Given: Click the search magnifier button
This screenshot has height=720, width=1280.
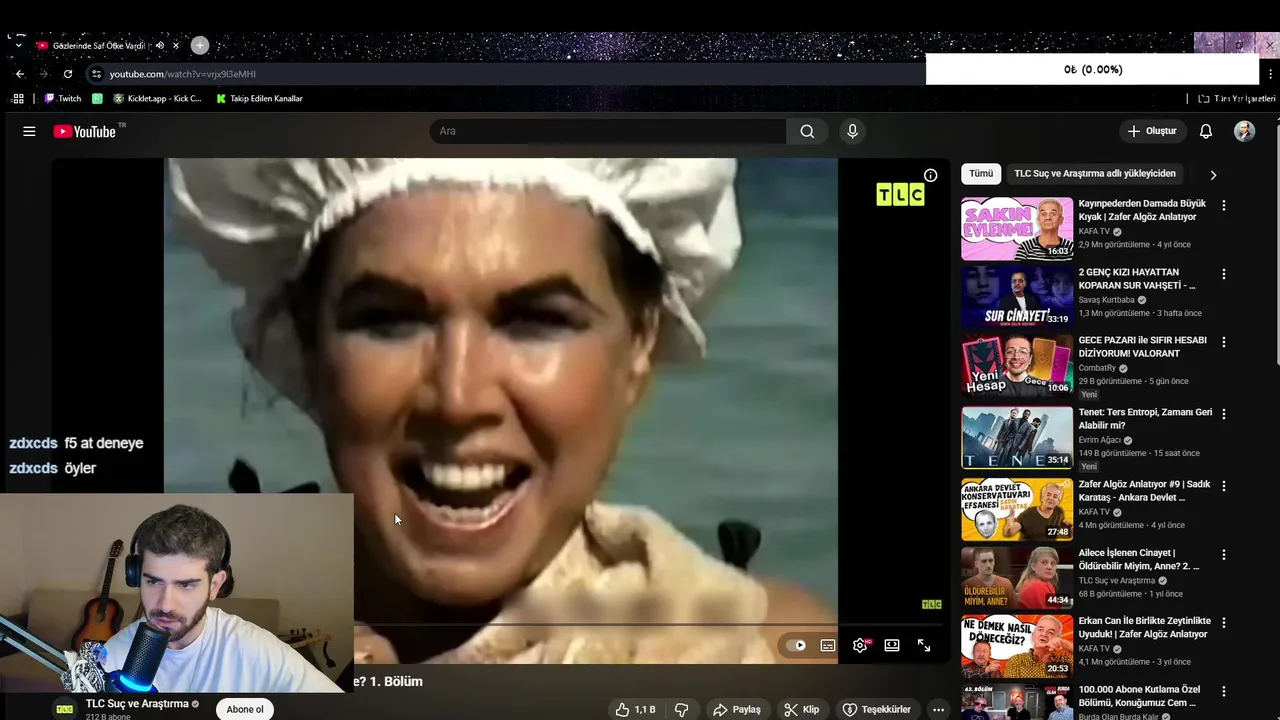Looking at the screenshot, I should (807, 131).
